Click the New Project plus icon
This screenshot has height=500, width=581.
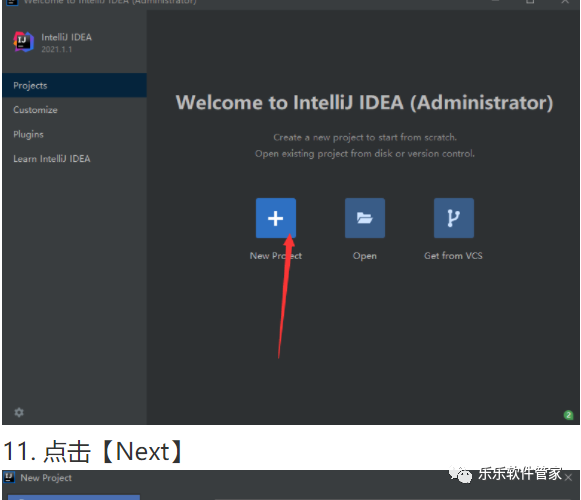pos(276,218)
